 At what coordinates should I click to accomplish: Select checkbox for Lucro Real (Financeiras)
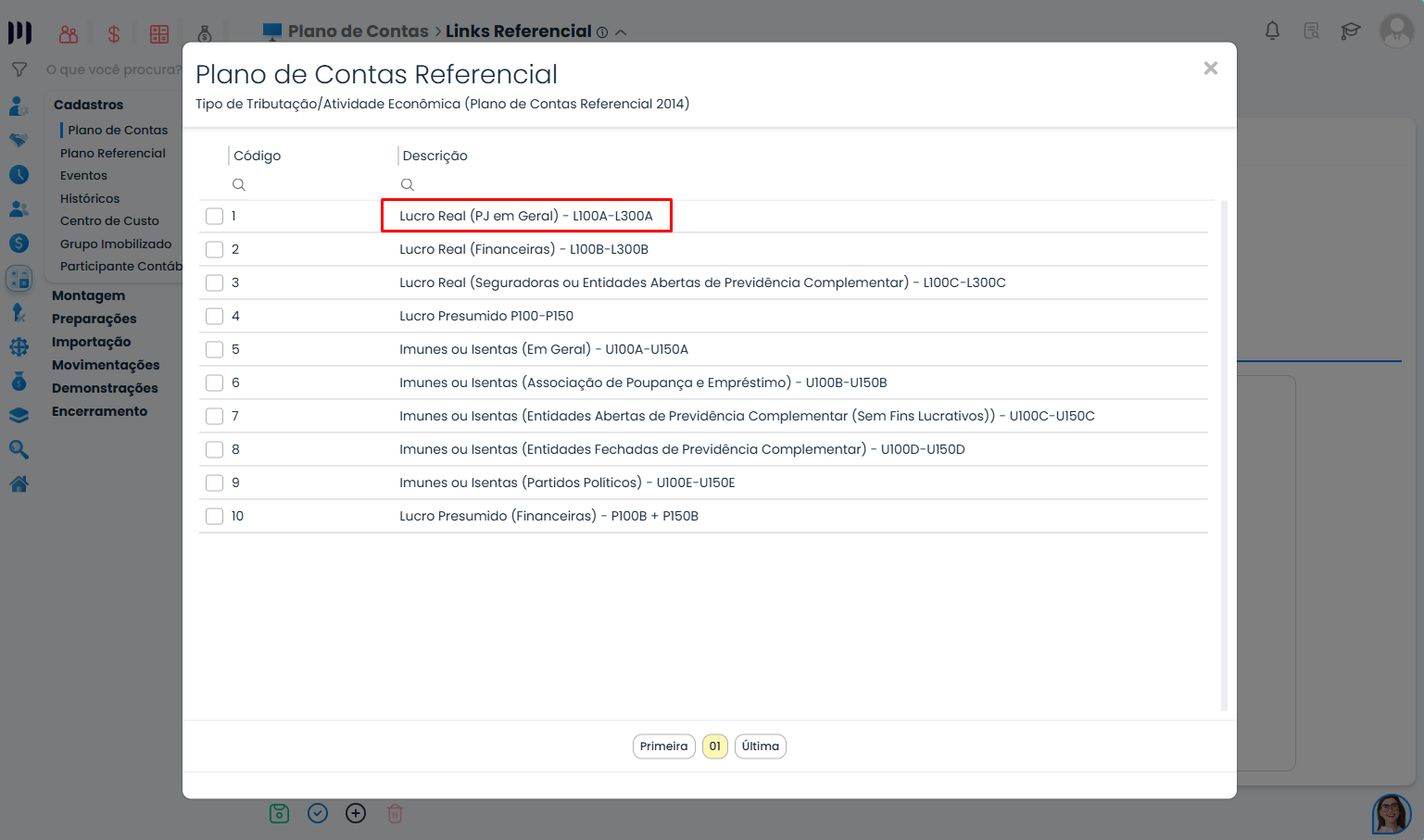tap(214, 249)
